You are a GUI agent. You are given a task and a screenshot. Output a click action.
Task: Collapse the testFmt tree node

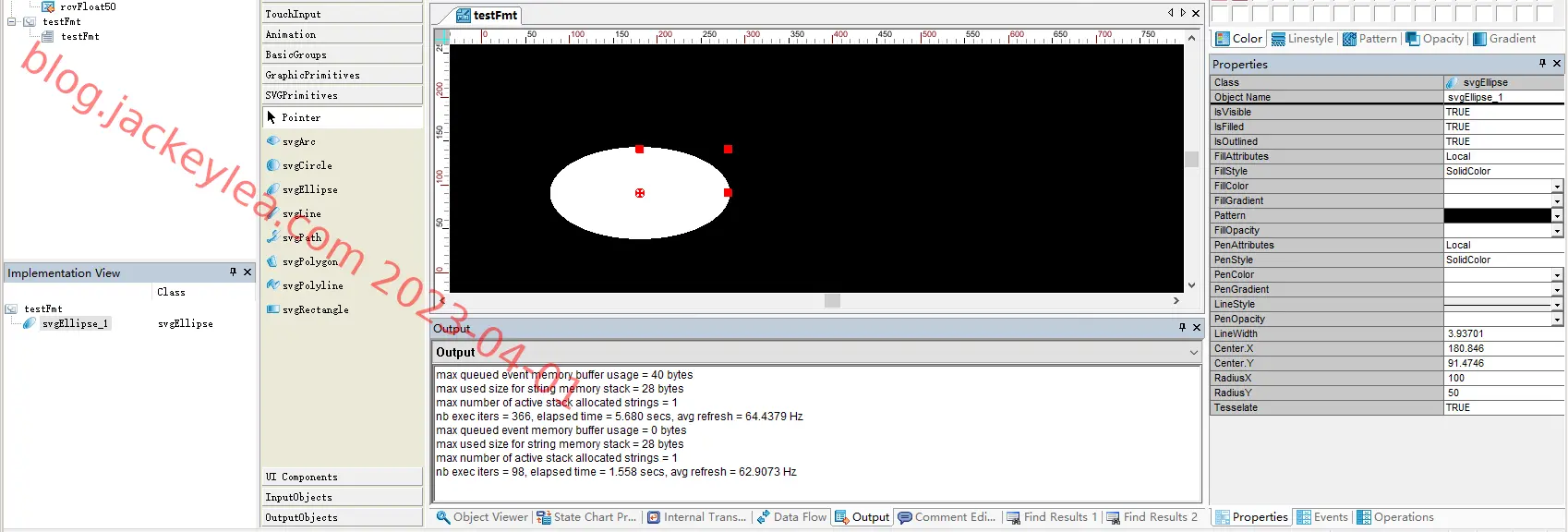[x=12, y=21]
